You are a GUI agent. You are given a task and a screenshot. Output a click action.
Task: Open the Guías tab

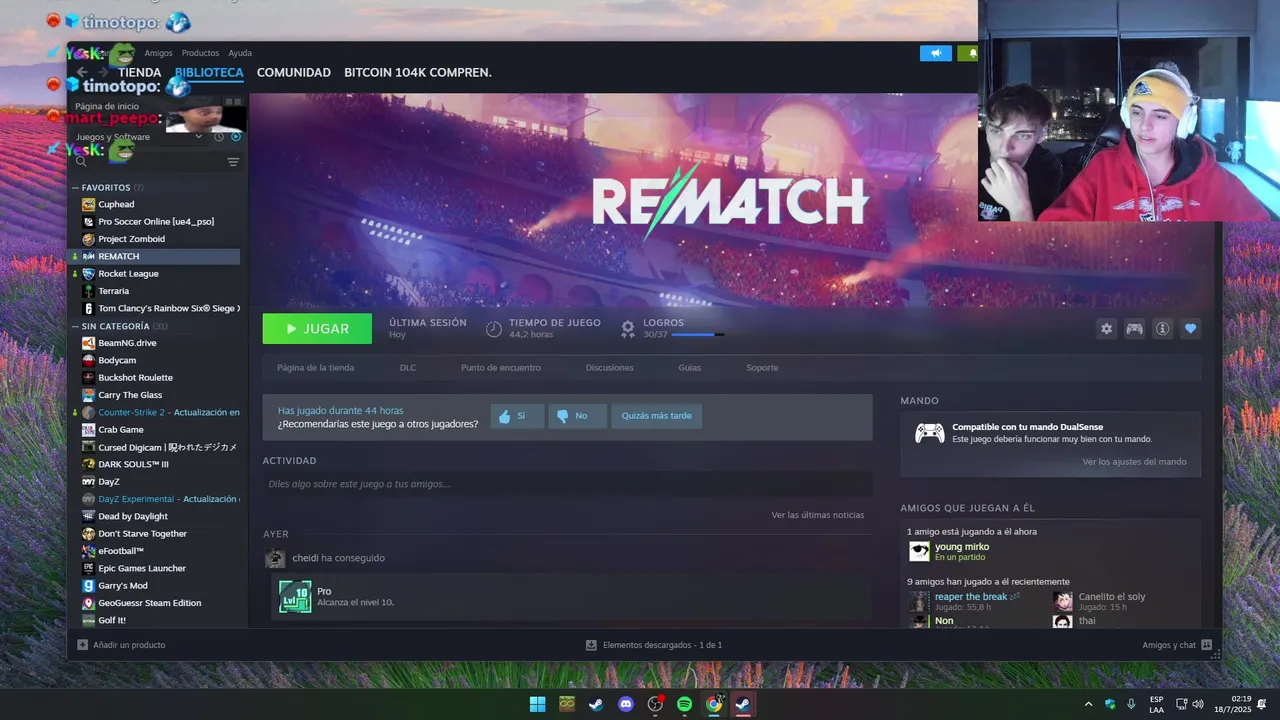(x=689, y=368)
